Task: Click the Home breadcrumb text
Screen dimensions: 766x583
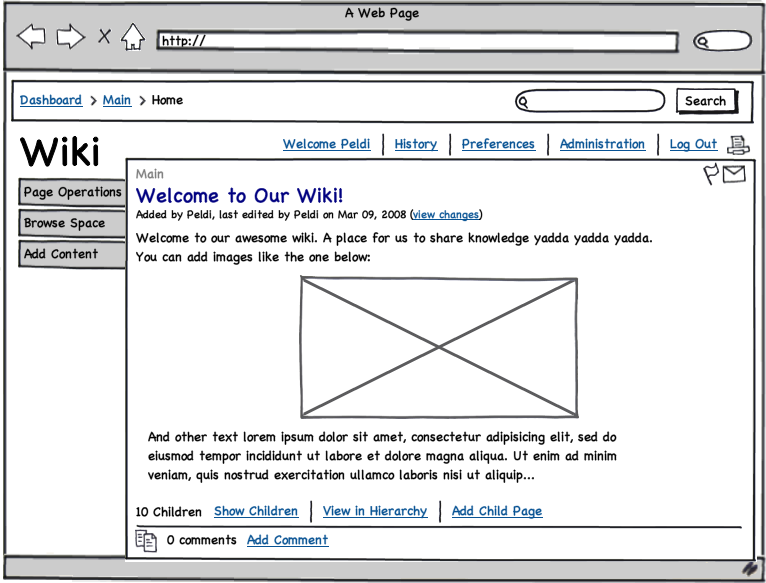Action: 167,100
